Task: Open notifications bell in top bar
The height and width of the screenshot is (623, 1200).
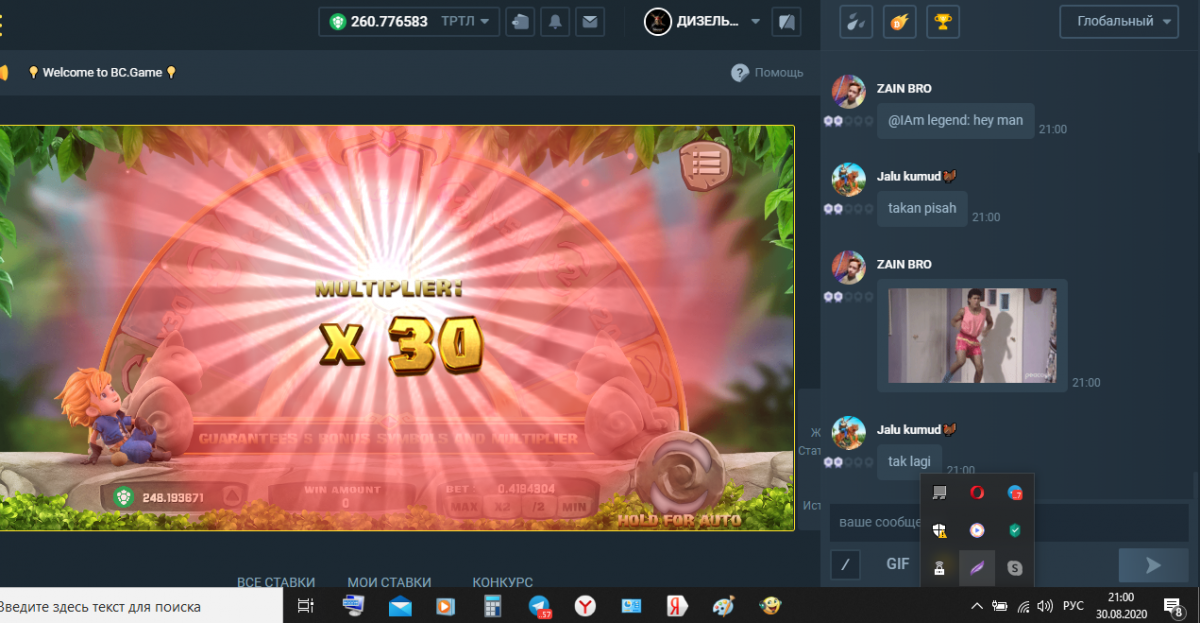Action: pos(555,21)
